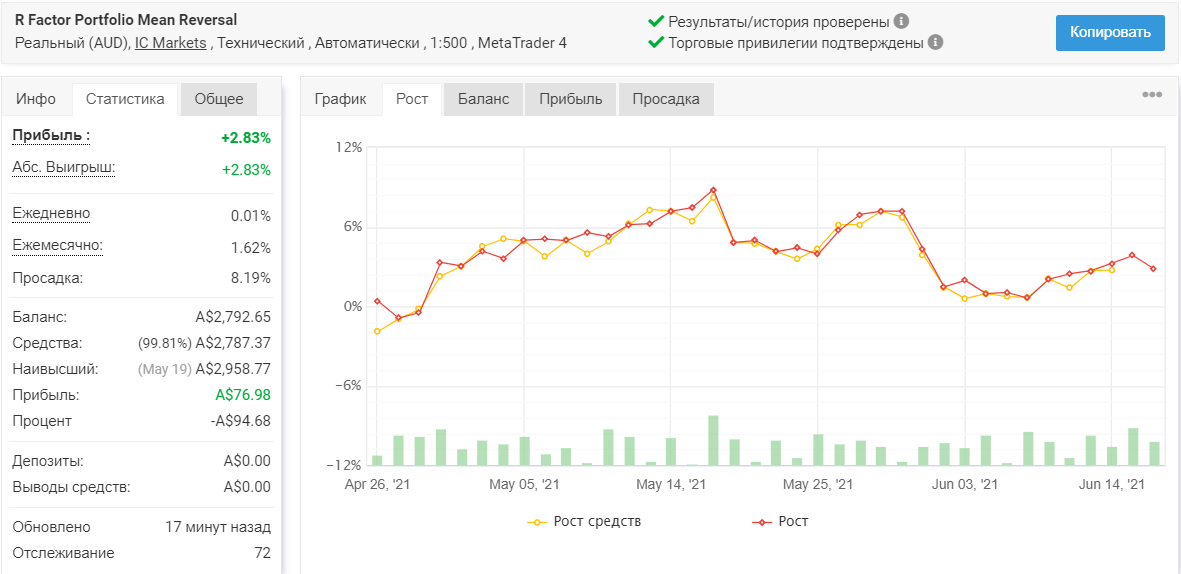
Task: Select the График chart tab
Action: 340,99
